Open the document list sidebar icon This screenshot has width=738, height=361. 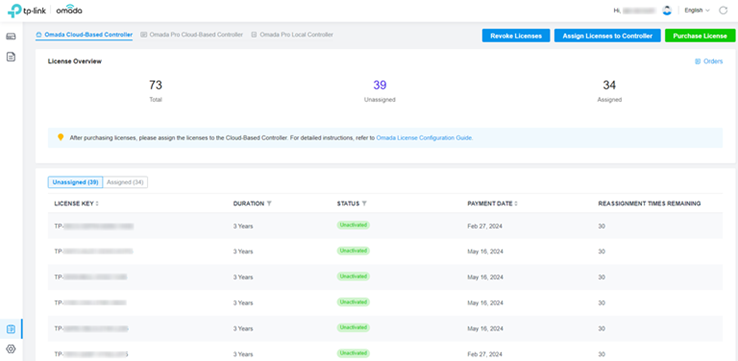coord(11,57)
